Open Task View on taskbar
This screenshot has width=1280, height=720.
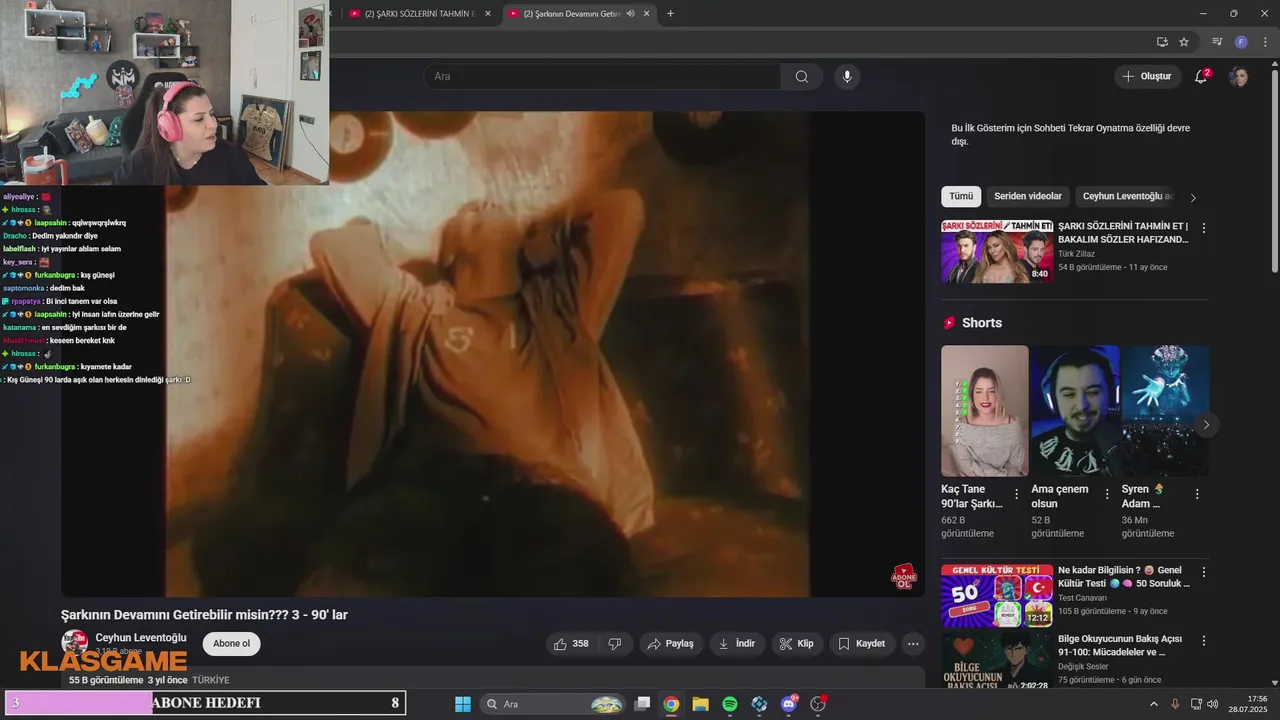[642, 704]
